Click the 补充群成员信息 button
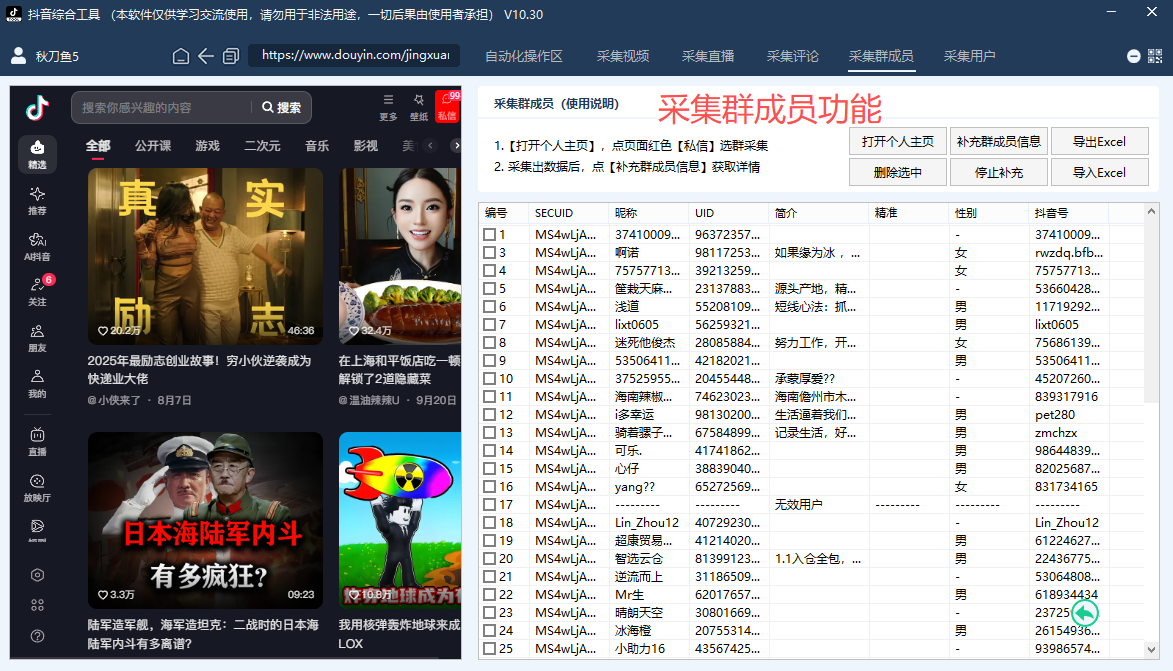Viewport: 1173px width, 671px height. point(999,141)
